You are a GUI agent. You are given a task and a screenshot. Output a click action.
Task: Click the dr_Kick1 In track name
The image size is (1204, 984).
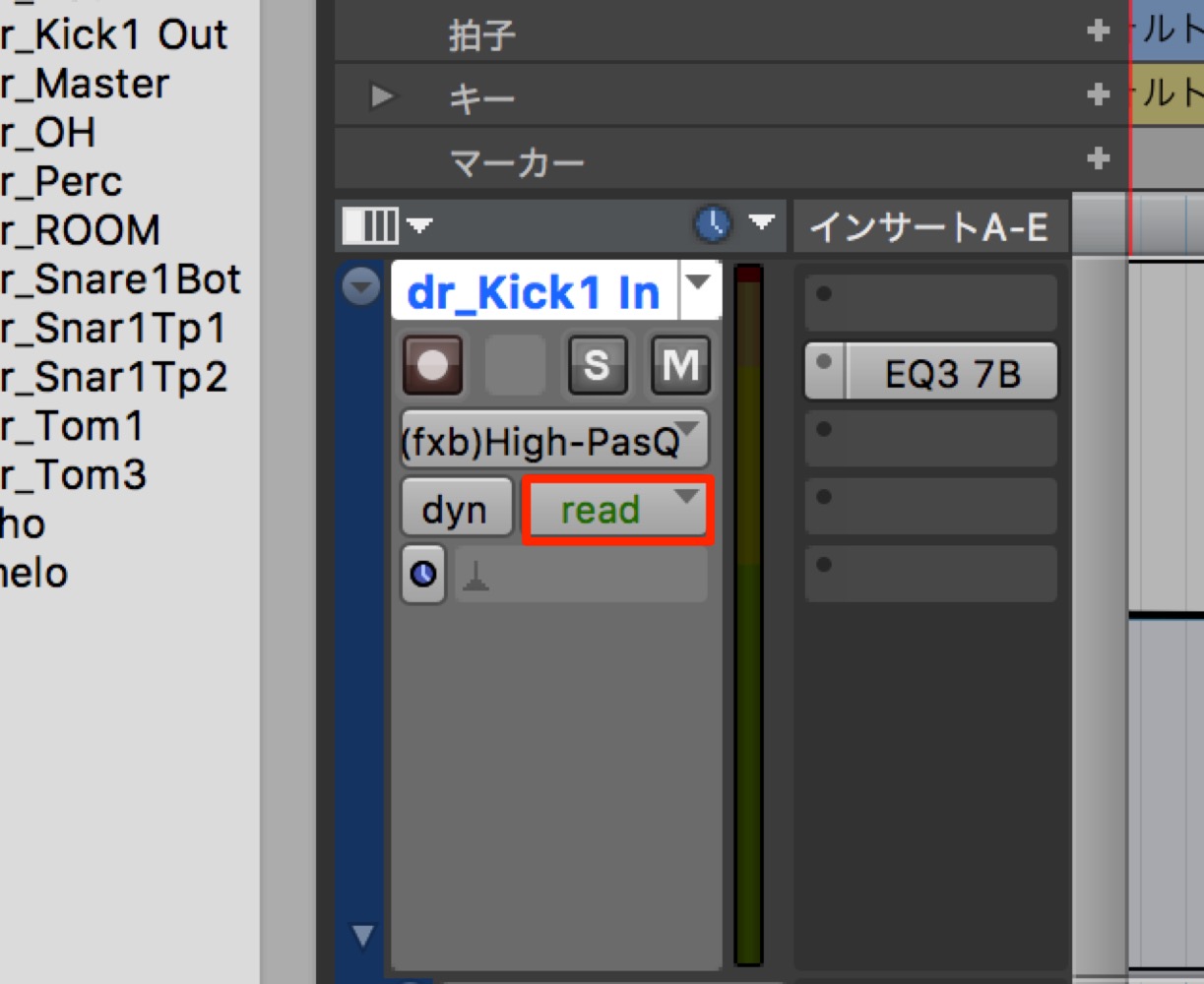534,292
